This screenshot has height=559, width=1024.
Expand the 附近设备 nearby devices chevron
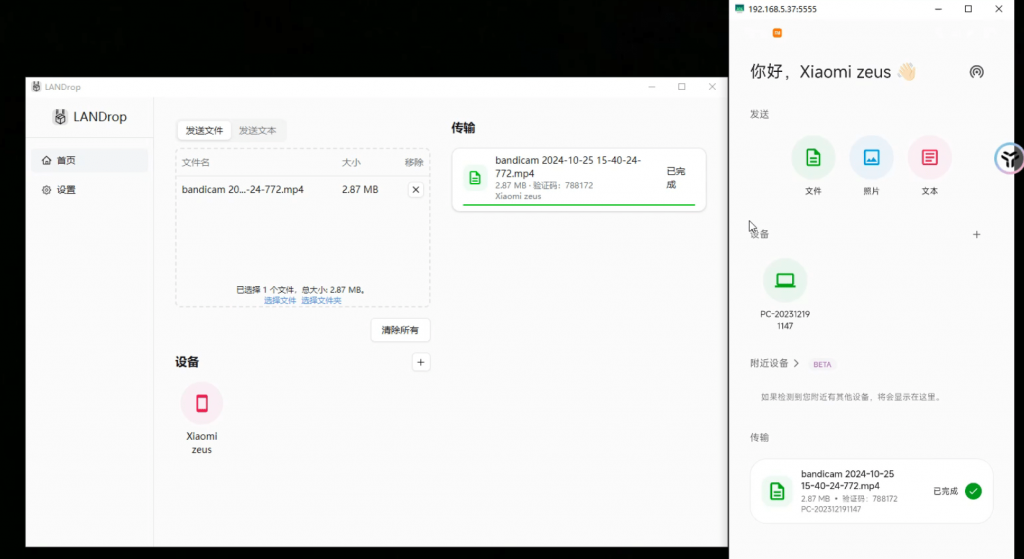(x=797, y=363)
